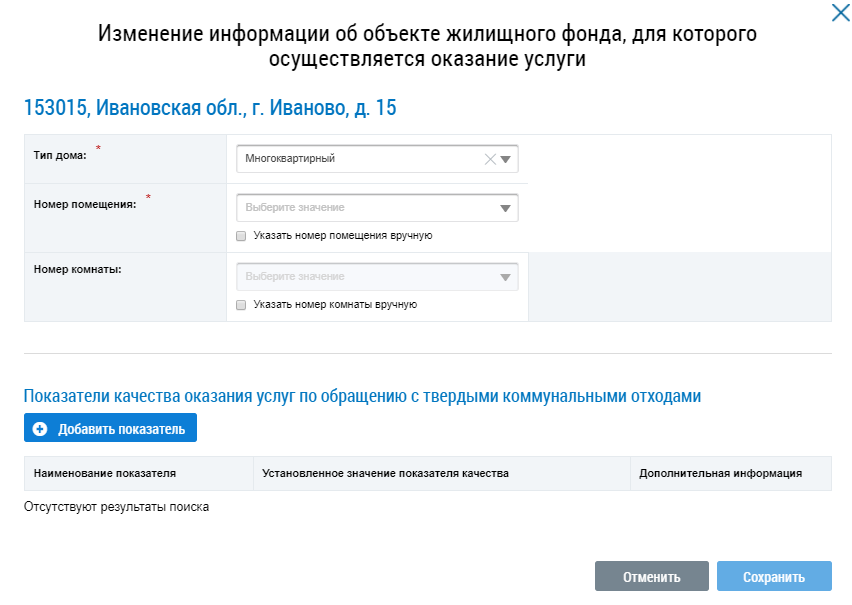Enable the manual помещения number checkbox

(x=241, y=236)
